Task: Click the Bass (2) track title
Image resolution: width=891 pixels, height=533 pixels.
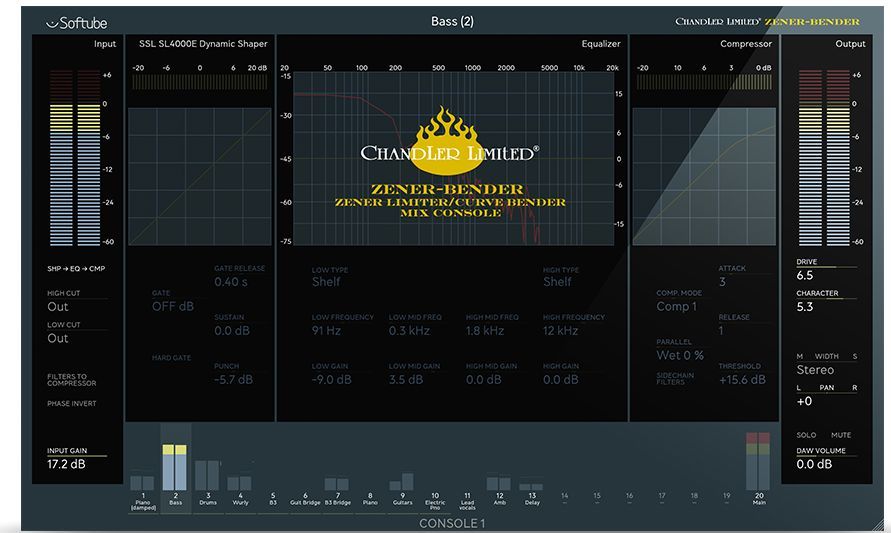Action: [x=452, y=22]
